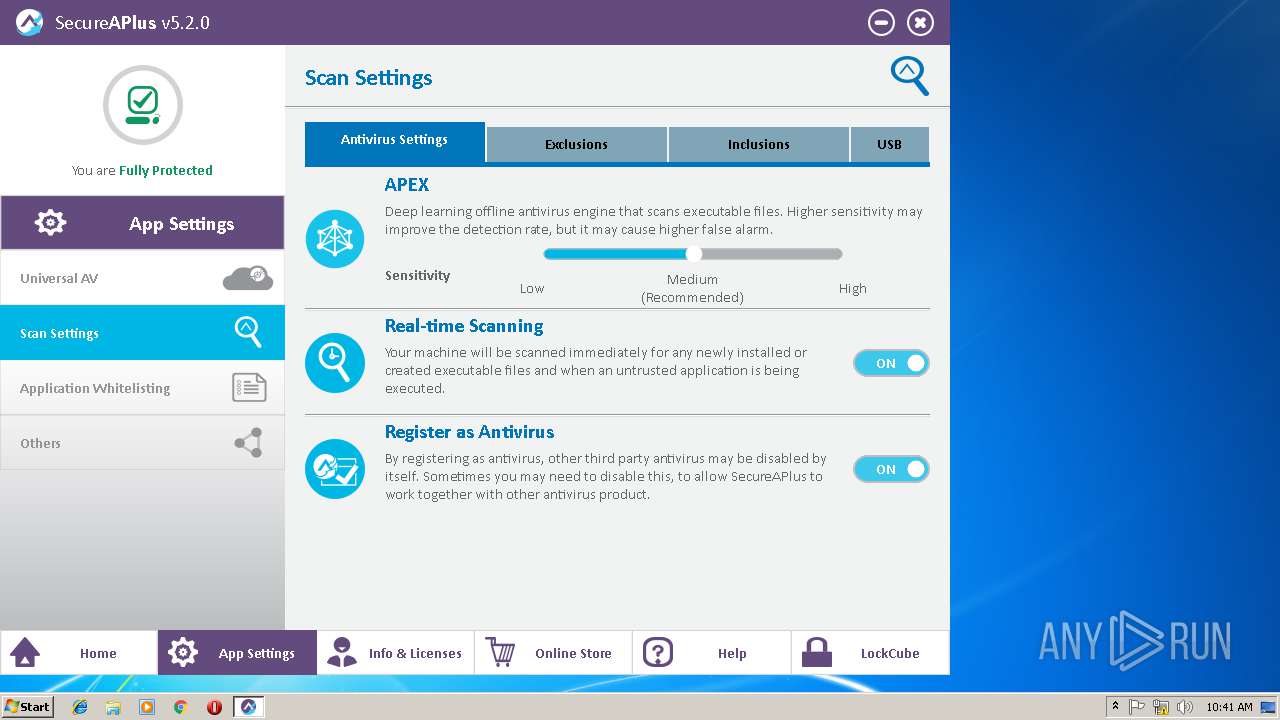This screenshot has width=1280, height=720.
Task: Show hidden system tray icons
Action: tap(1115, 707)
